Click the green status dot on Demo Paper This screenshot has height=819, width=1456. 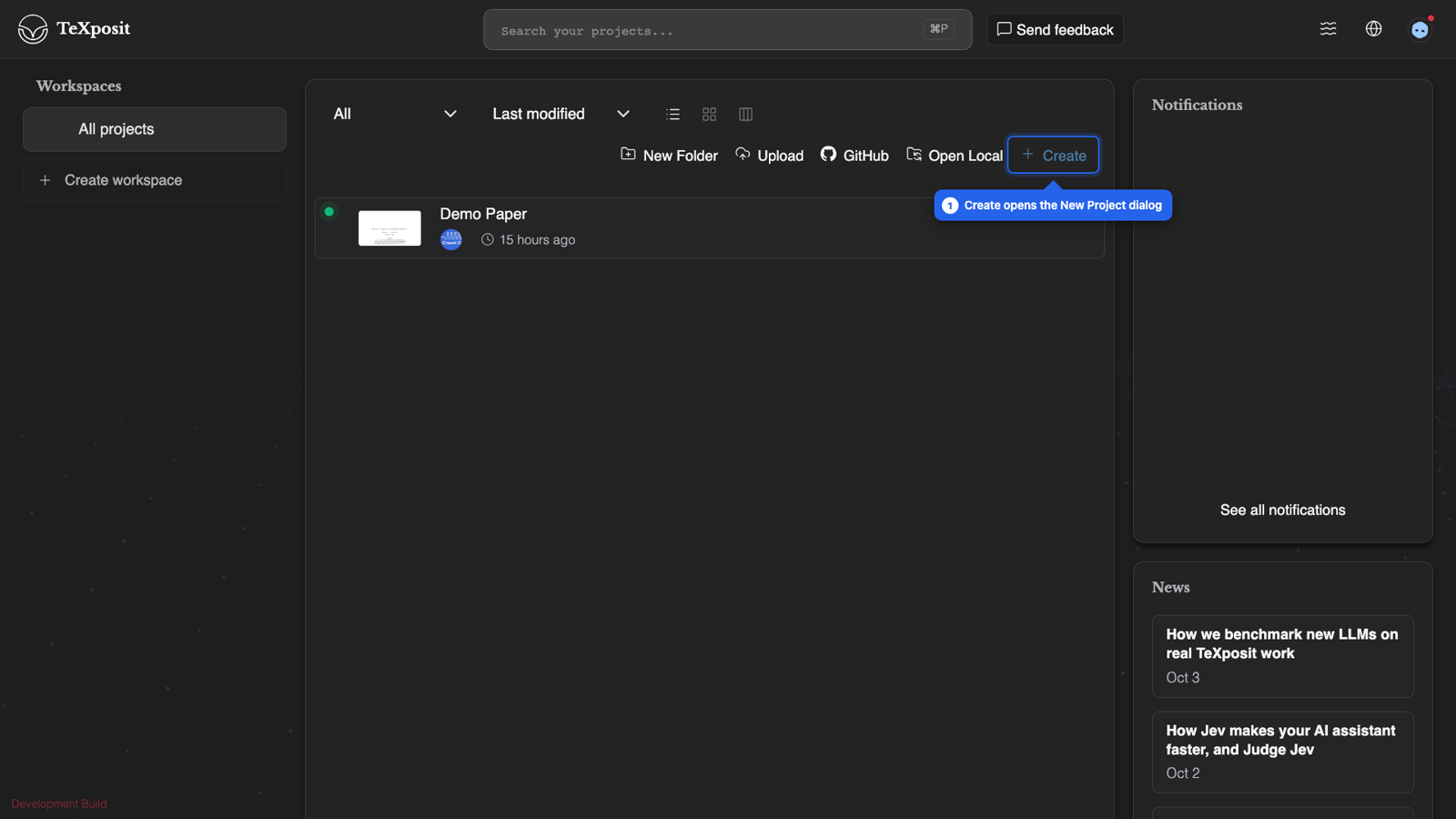tap(329, 212)
